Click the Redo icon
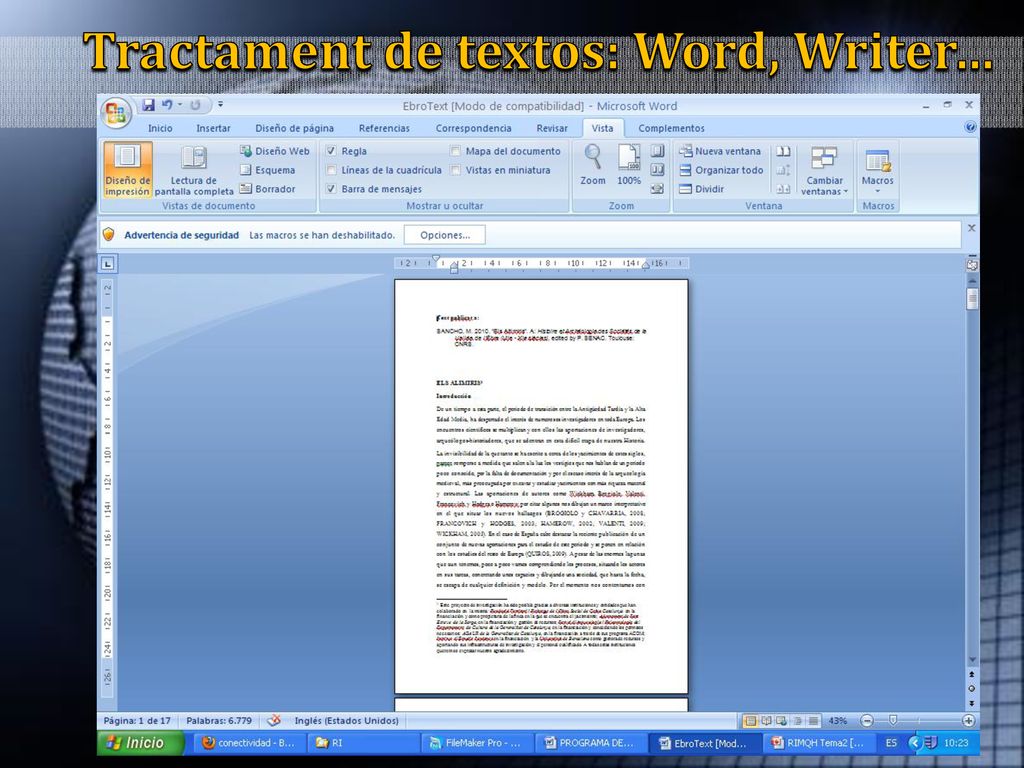The width and height of the screenshot is (1024, 768). [195, 104]
